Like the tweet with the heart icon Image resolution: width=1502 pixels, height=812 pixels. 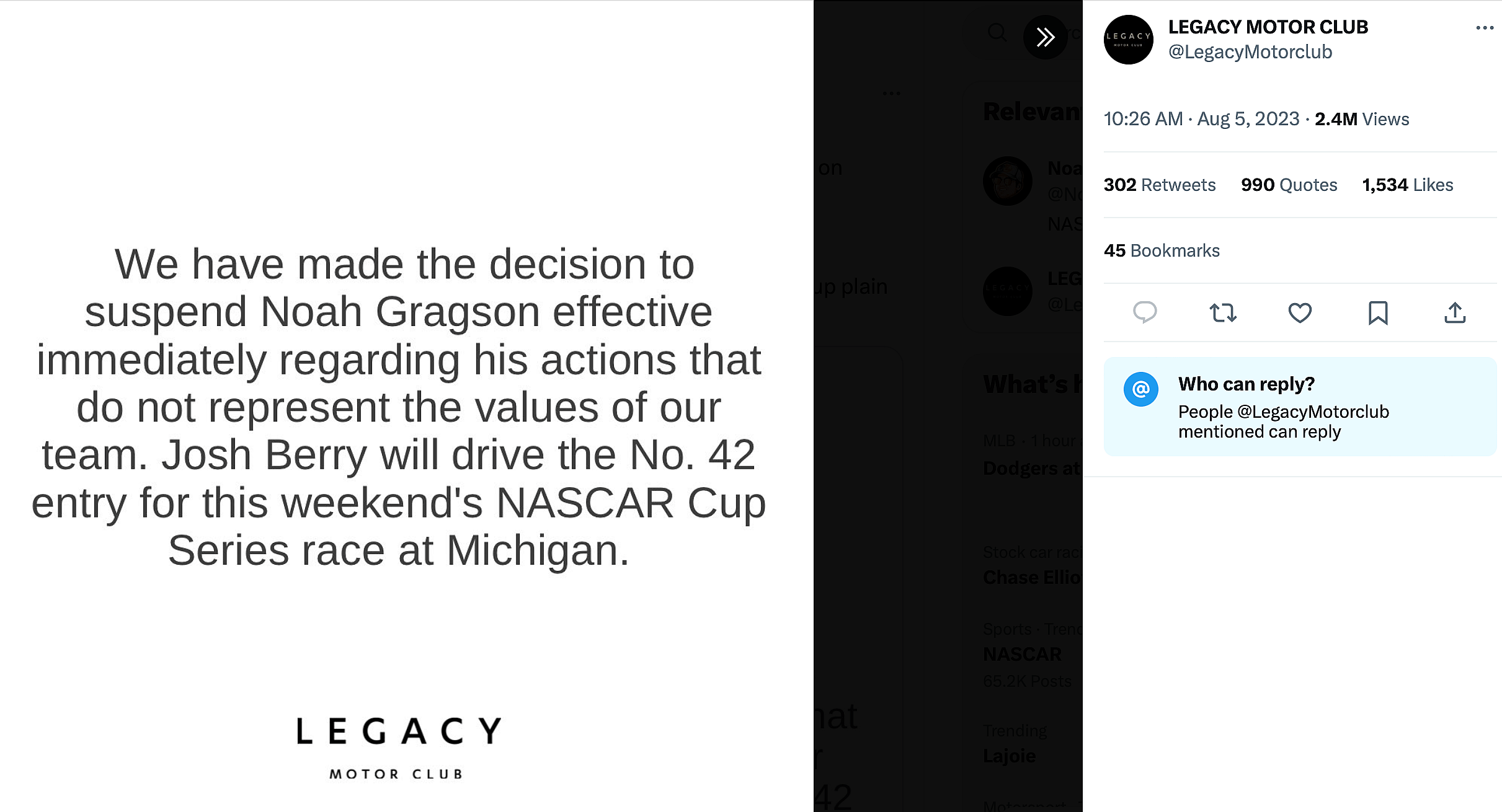1300,312
